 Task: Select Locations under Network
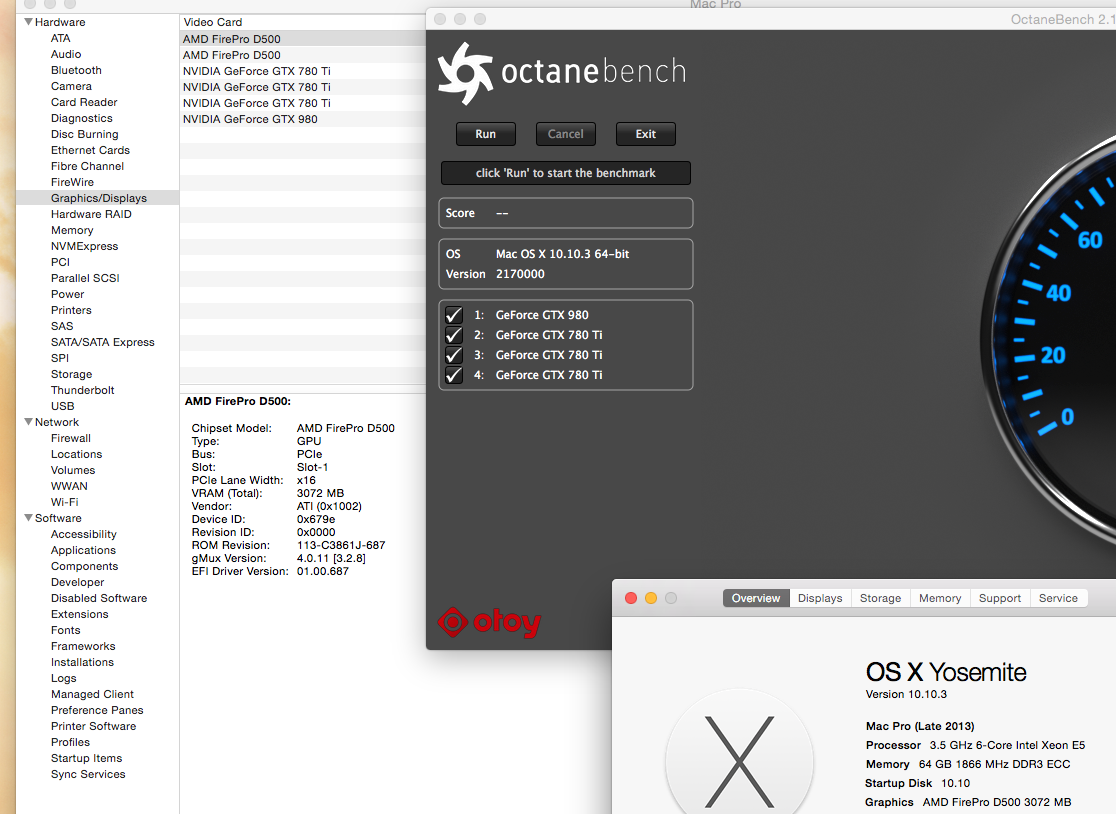pos(76,455)
